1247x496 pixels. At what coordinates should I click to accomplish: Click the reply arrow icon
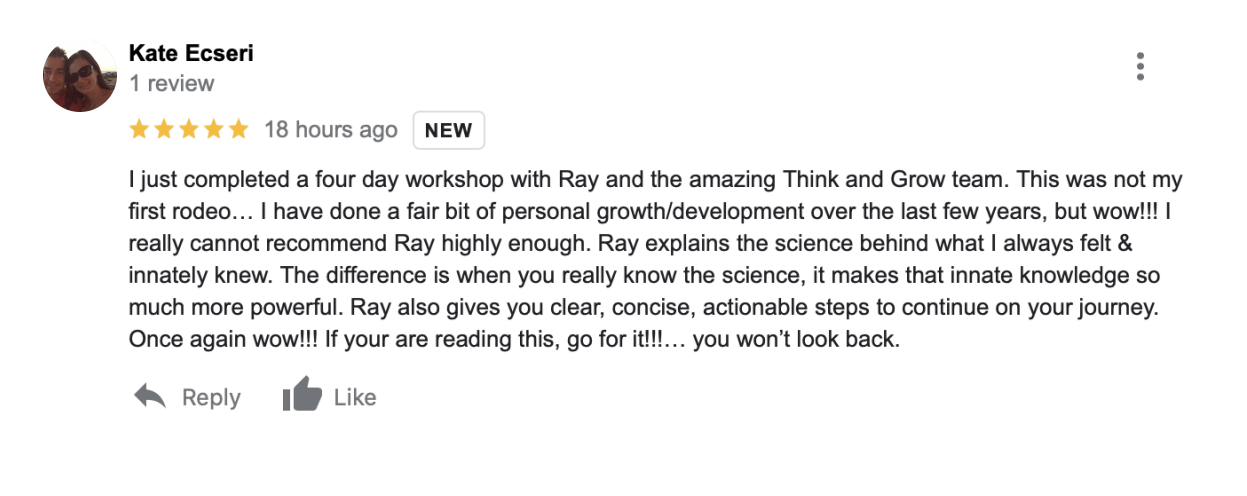[150, 397]
